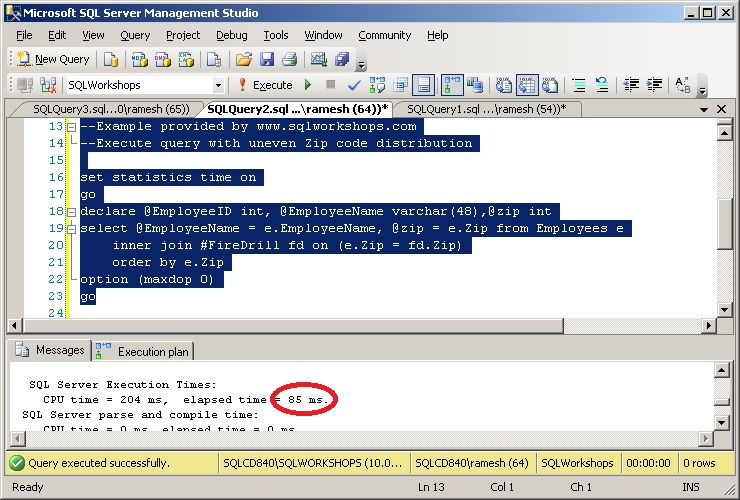
Task: Open the Help menu
Action: (437, 35)
